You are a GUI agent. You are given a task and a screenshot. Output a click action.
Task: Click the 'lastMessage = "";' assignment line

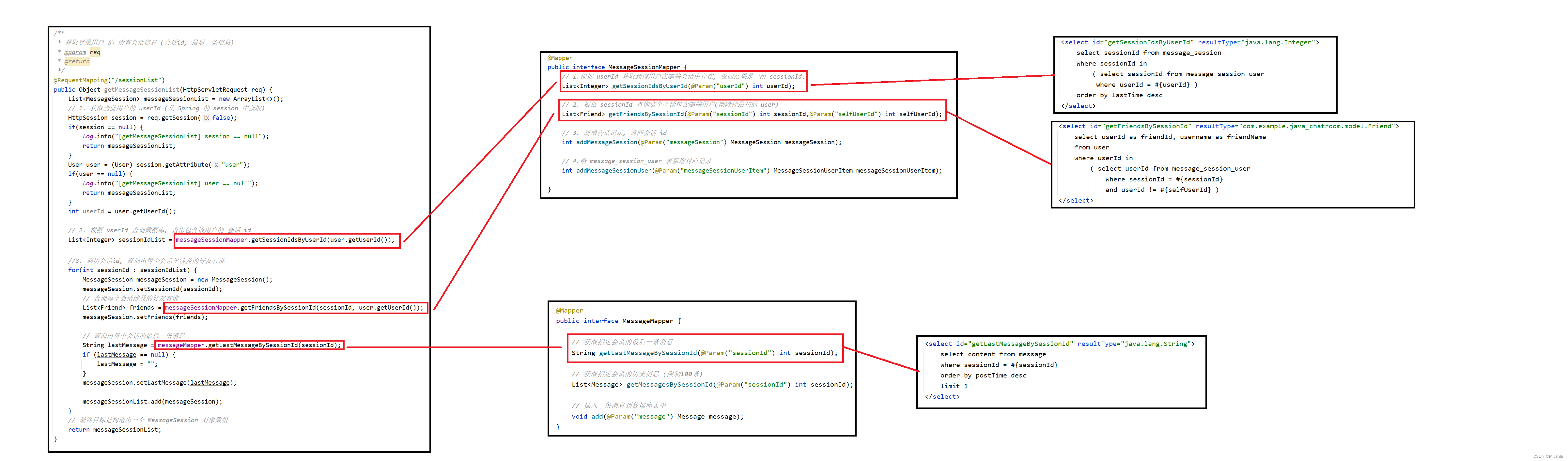(x=127, y=364)
